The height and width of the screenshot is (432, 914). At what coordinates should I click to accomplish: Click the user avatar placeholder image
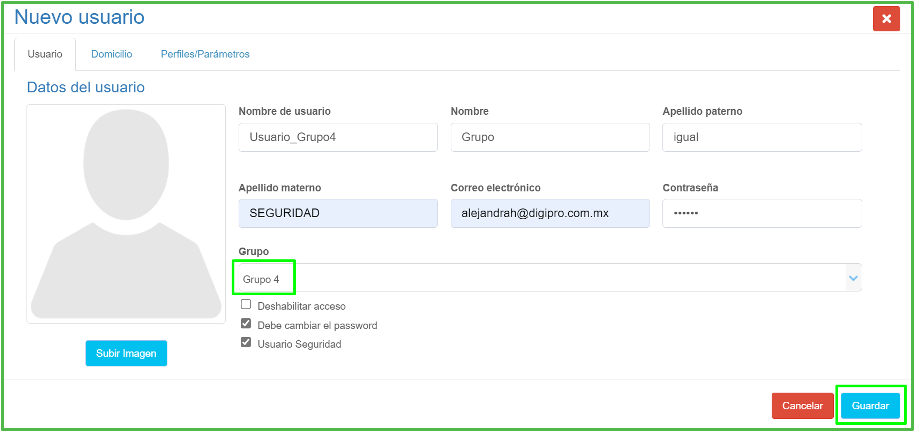pos(126,213)
